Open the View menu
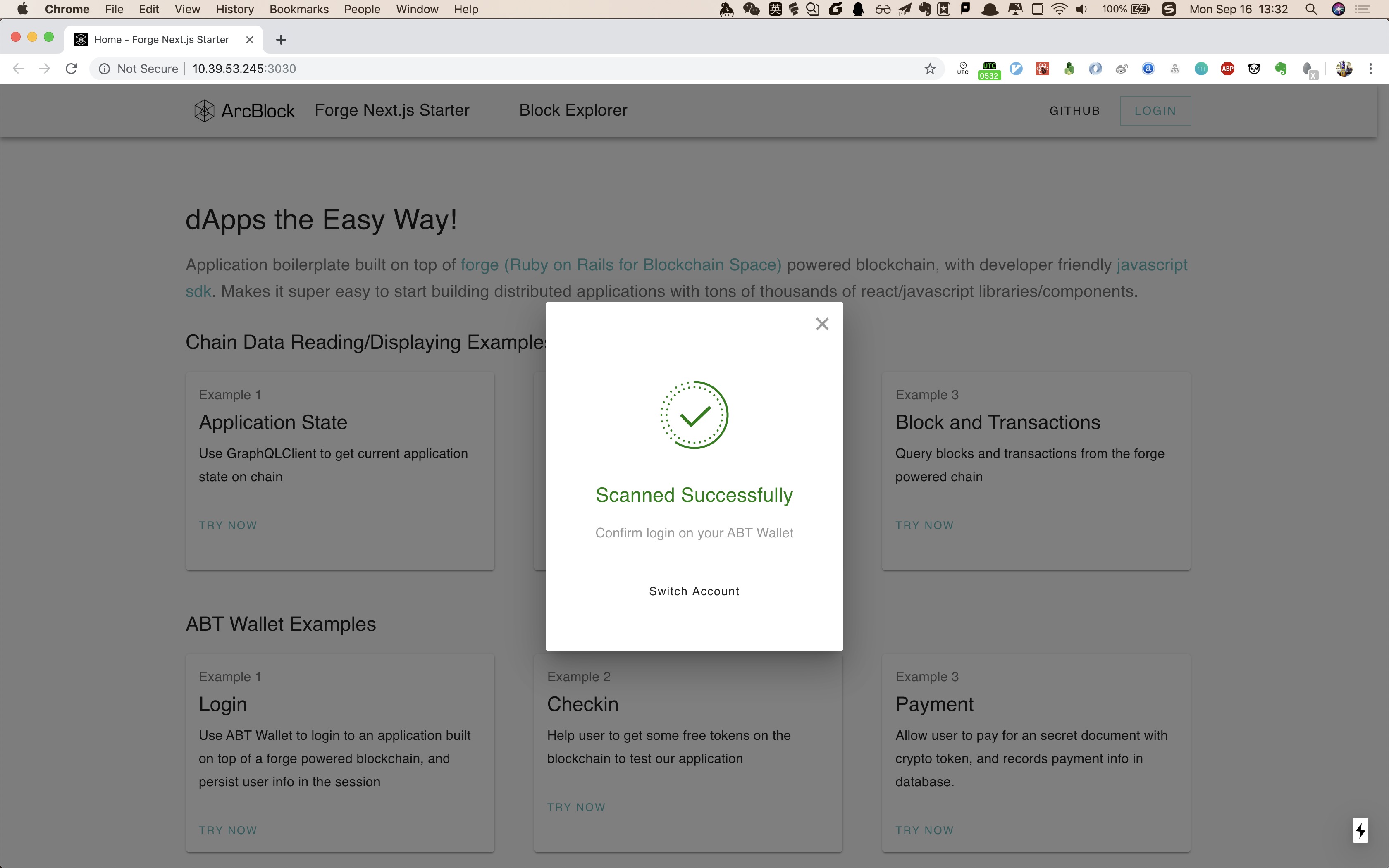Image resolution: width=1389 pixels, height=868 pixels. 187,9
